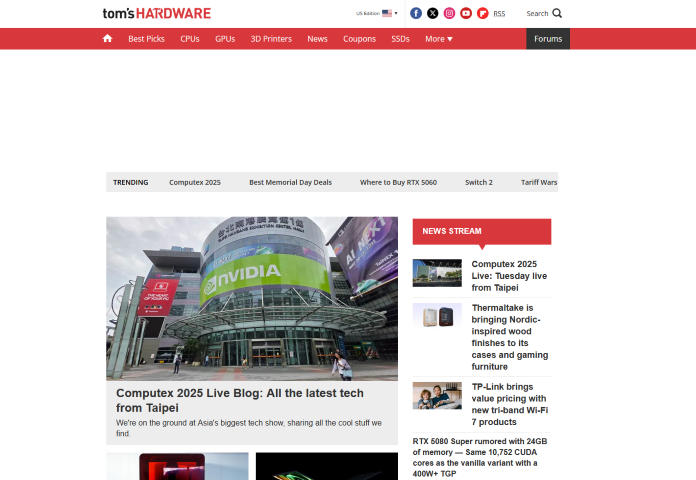Expand the More navigation menu
This screenshot has height=480, width=696.
coord(439,39)
